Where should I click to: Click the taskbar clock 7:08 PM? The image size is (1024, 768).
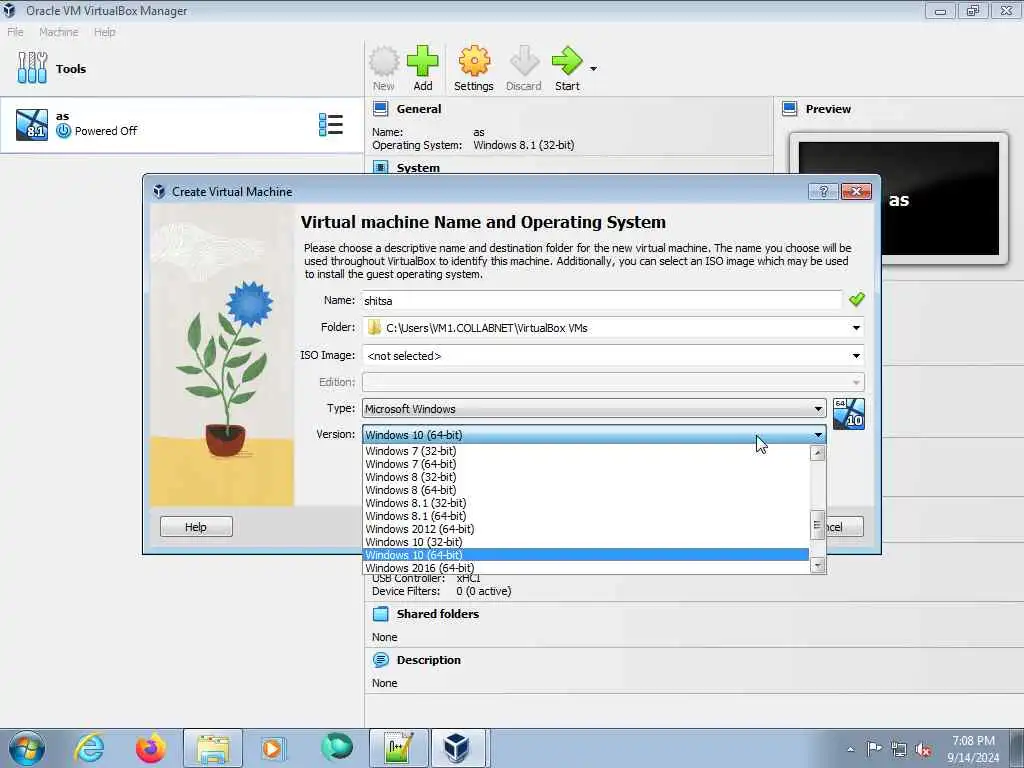973,741
